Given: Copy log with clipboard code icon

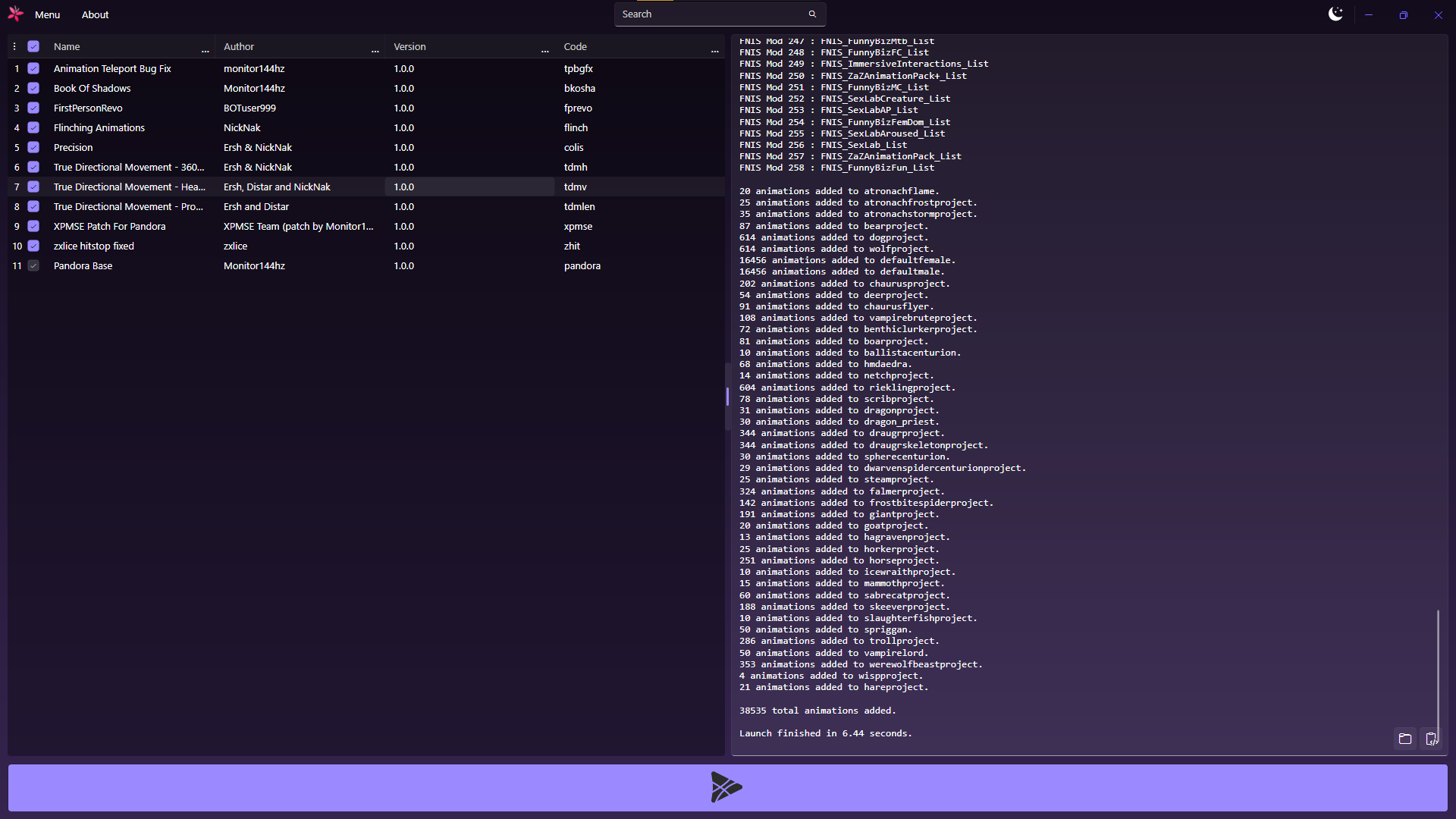Looking at the screenshot, I should [1431, 739].
